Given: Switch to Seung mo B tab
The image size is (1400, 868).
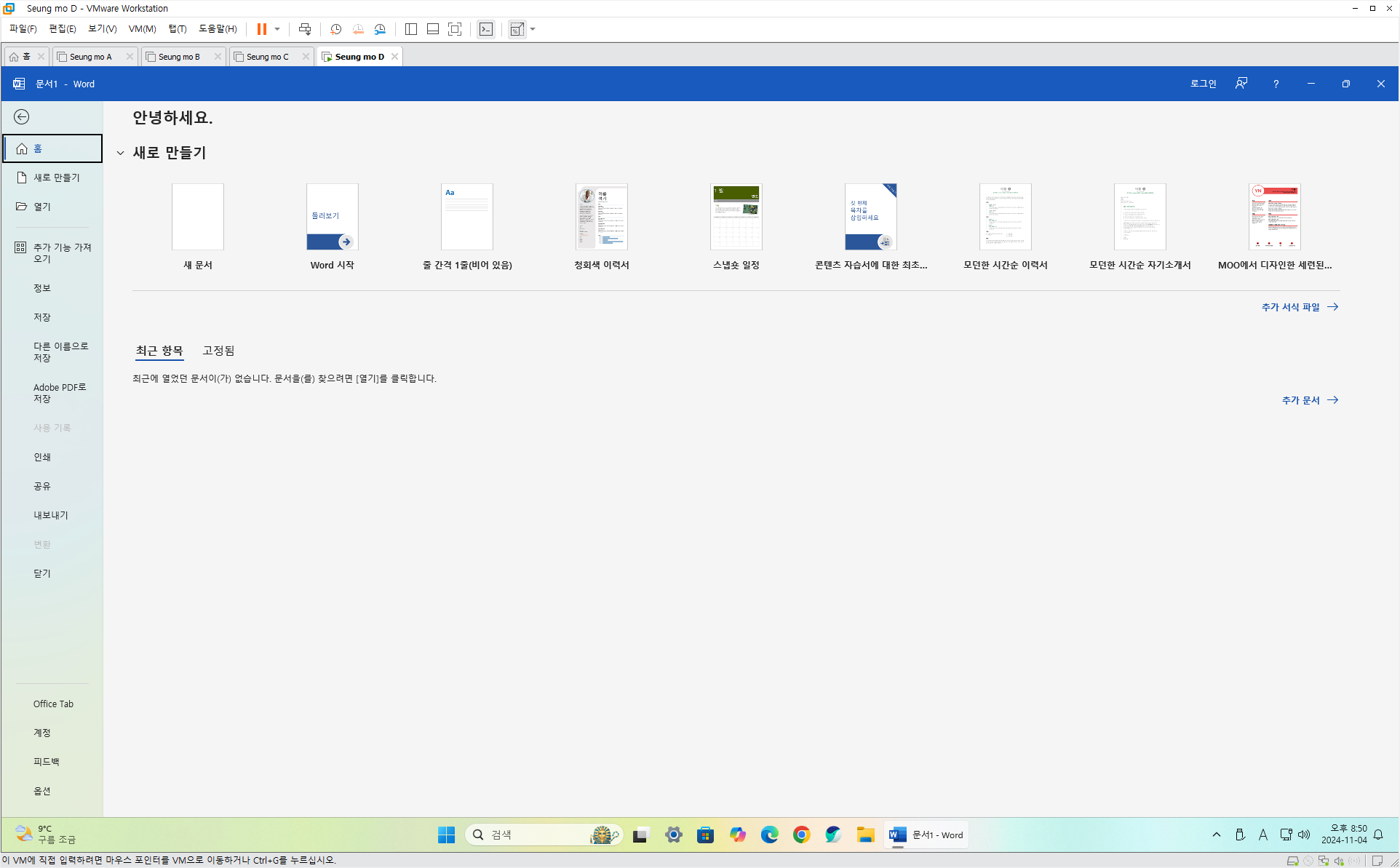Looking at the screenshot, I should click(179, 57).
